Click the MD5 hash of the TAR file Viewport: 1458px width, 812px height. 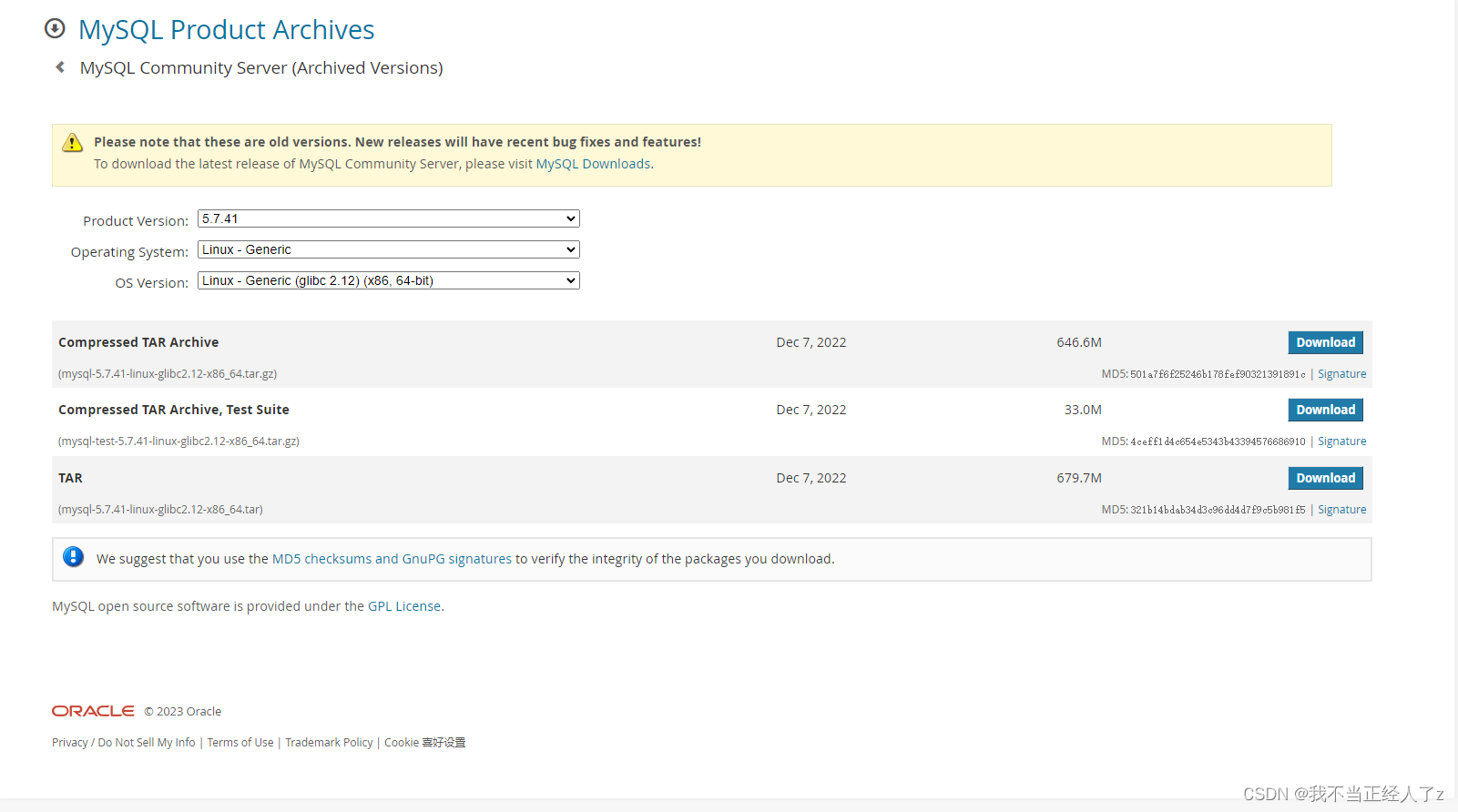click(1218, 510)
